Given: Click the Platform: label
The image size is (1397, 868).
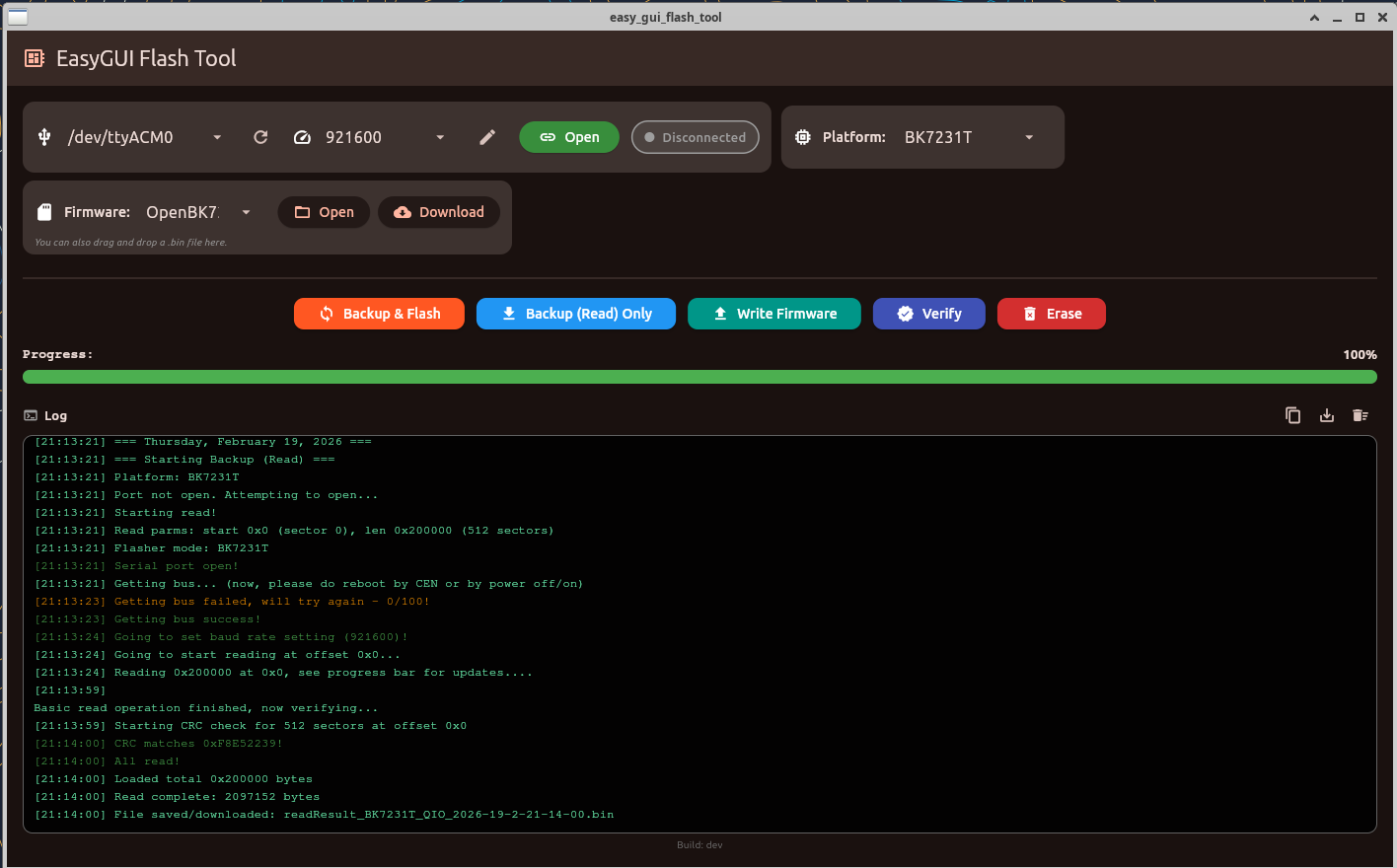Looking at the screenshot, I should pos(854,137).
